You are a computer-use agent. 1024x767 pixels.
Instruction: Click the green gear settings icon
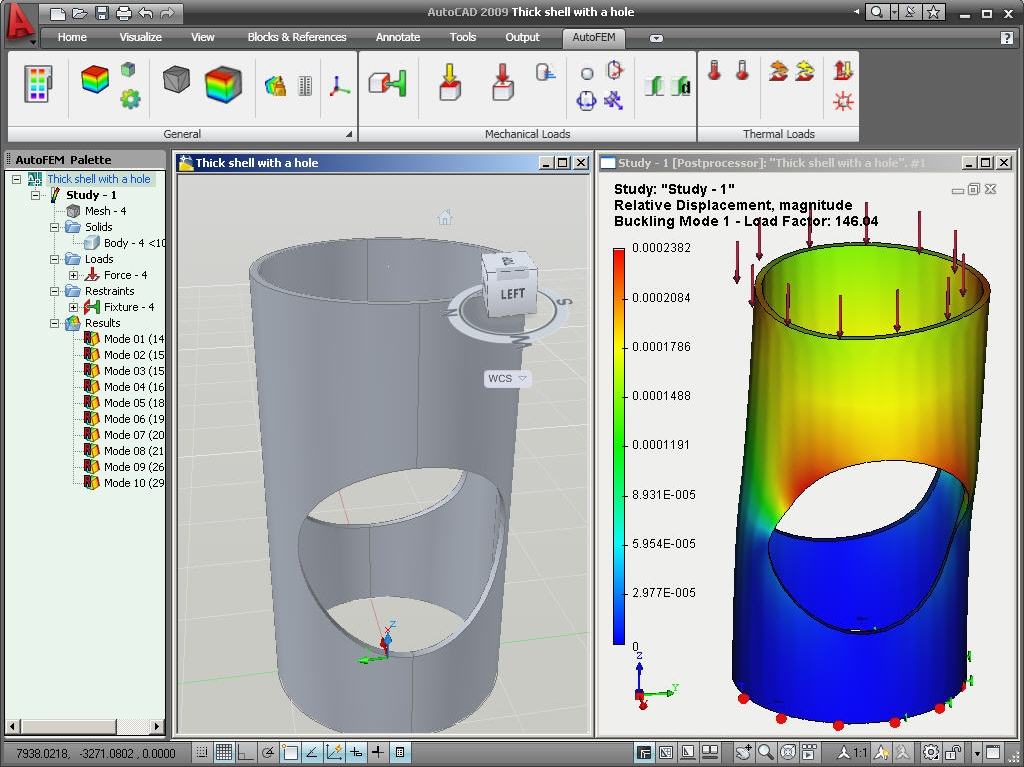(130, 99)
